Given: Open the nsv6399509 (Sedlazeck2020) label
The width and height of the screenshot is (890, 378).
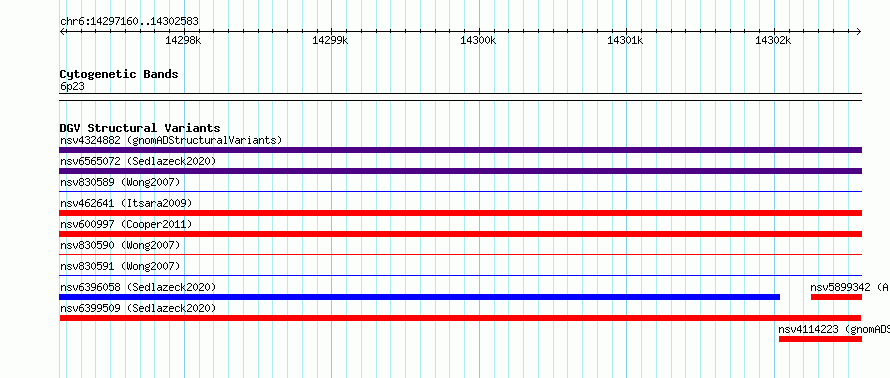Looking at the screenshot, I should tap(138, 308).
